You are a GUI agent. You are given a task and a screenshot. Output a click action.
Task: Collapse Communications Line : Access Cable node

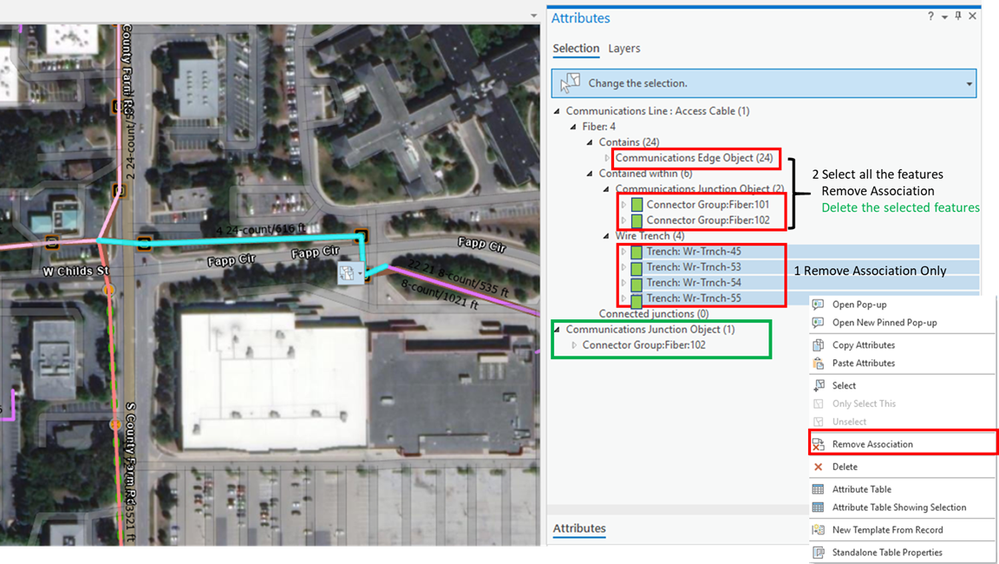[557, 111]
